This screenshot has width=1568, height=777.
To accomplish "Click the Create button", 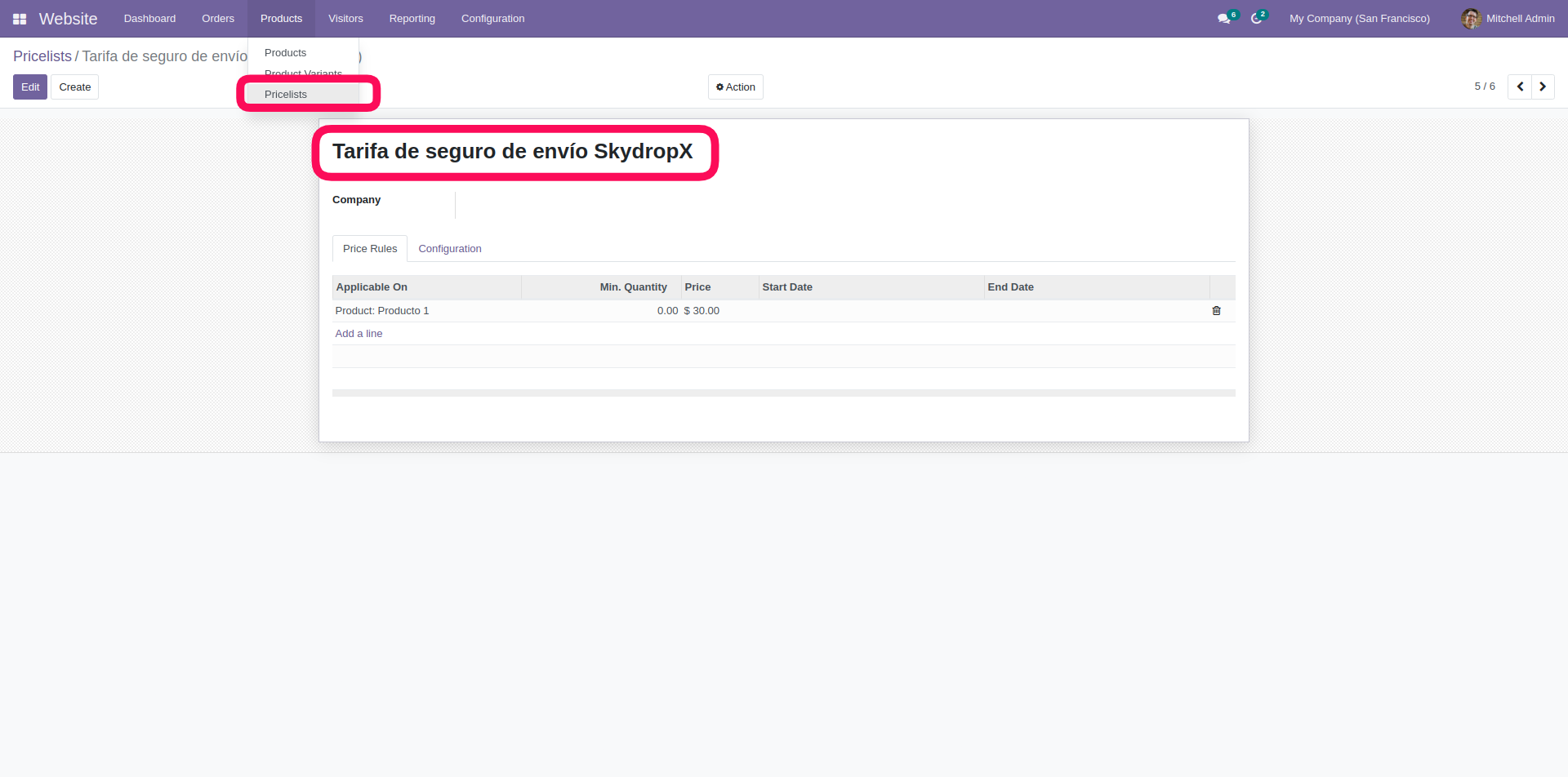I will coord(74,87).
